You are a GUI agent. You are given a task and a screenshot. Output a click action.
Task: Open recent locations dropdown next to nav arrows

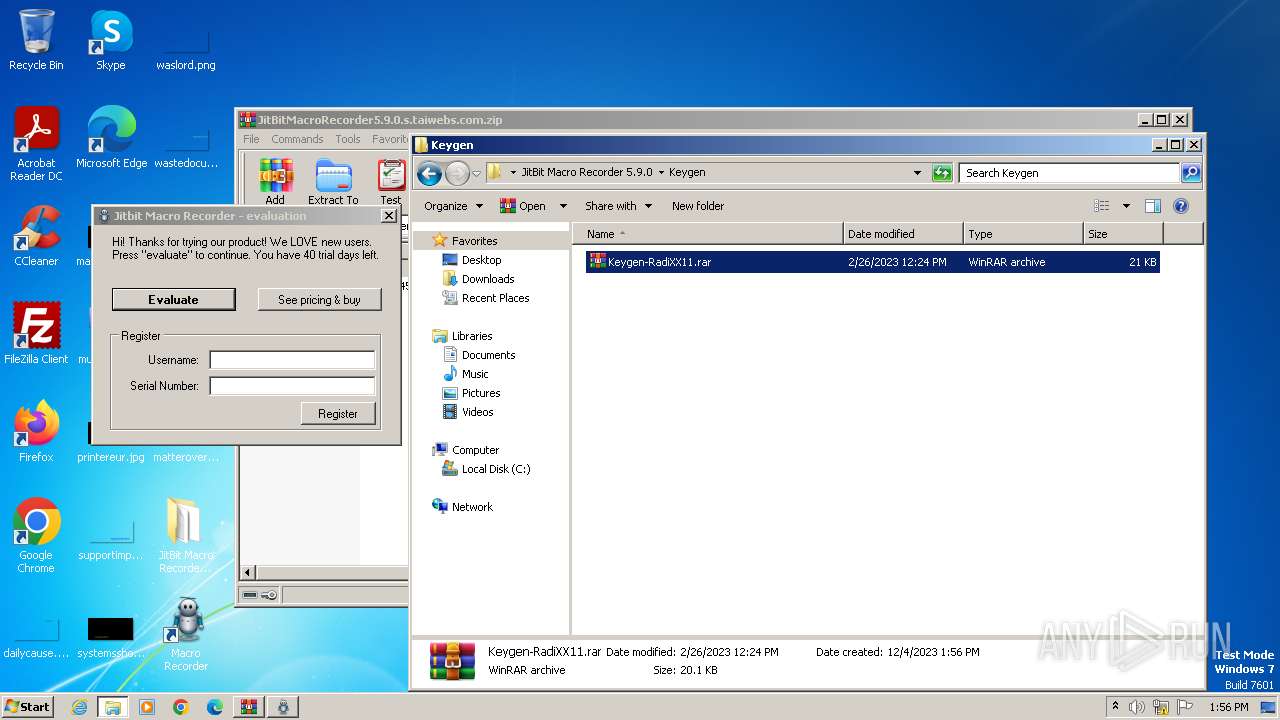pos(477,173)
